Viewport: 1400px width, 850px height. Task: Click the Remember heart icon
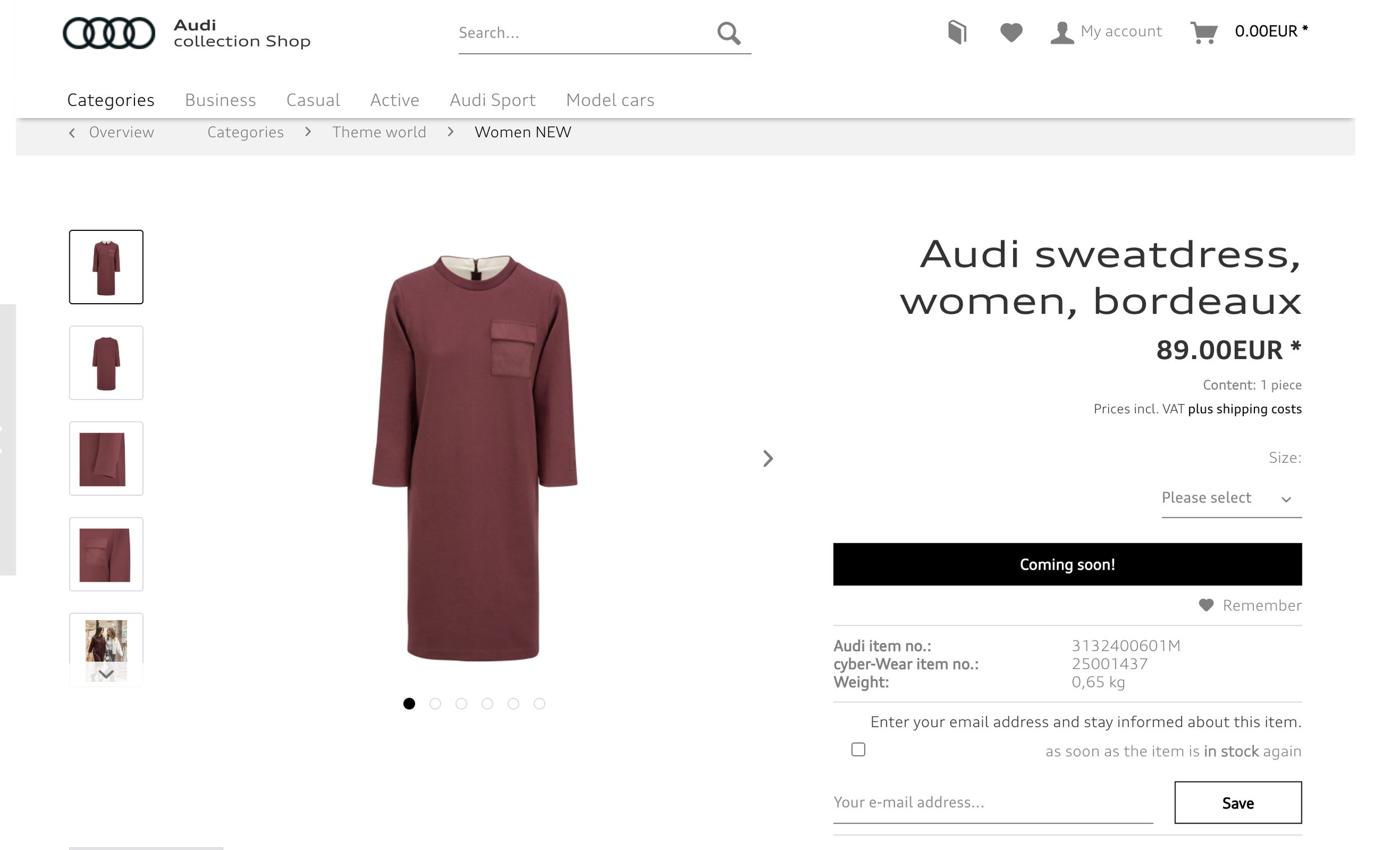(1206, 605)
